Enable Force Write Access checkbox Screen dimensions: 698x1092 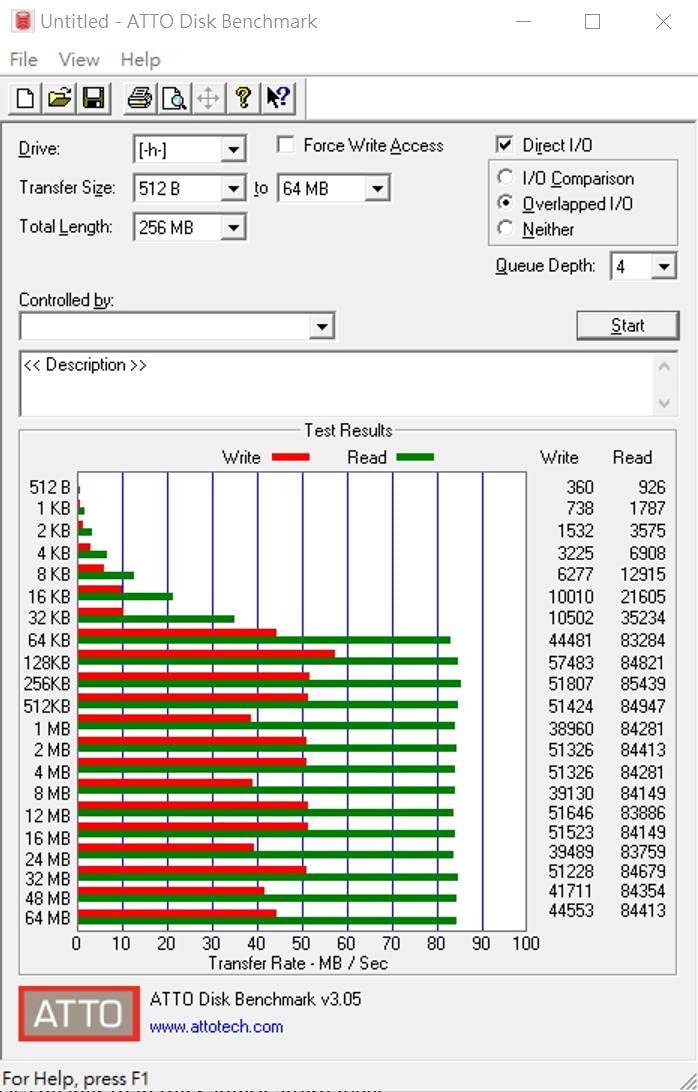(x=285, y=145)
